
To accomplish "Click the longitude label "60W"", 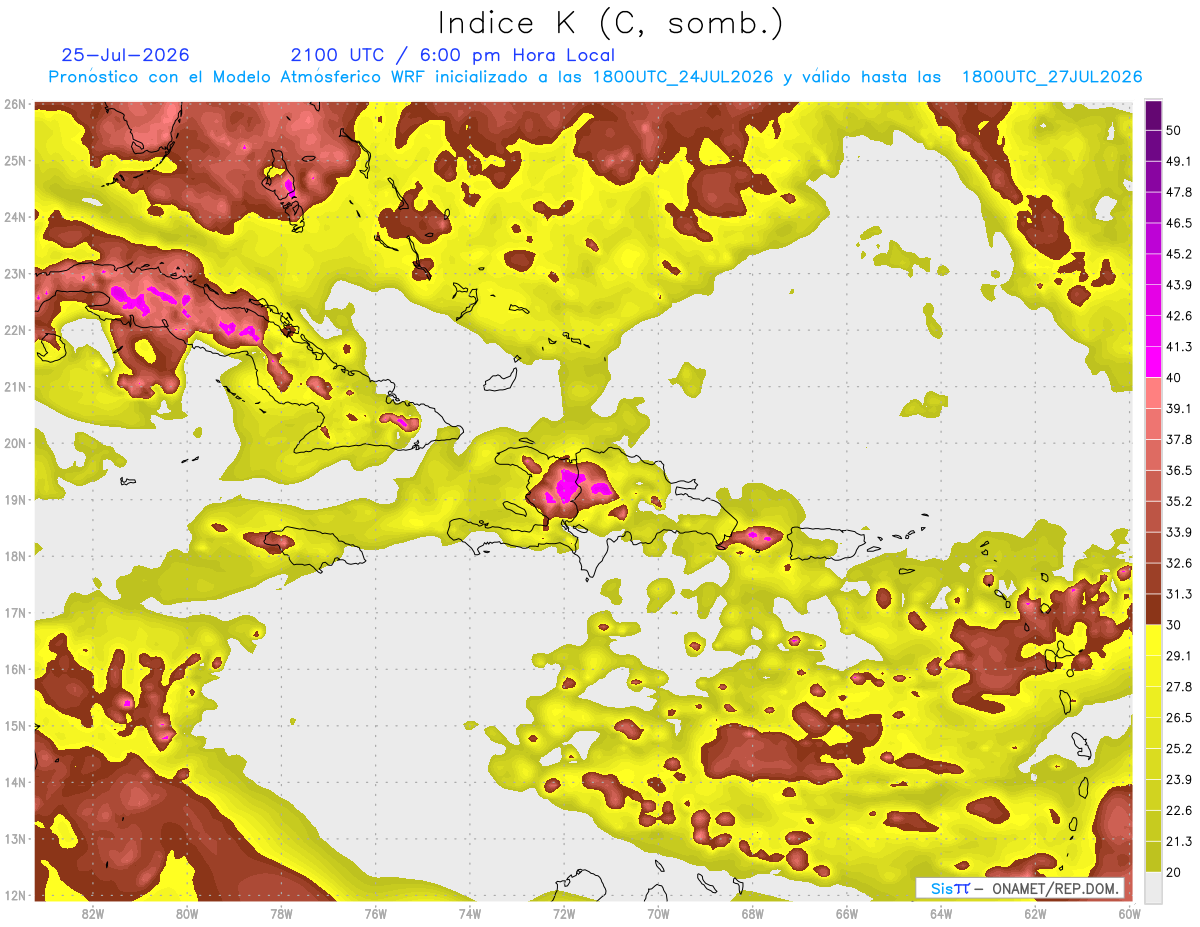I will 1129,914.
